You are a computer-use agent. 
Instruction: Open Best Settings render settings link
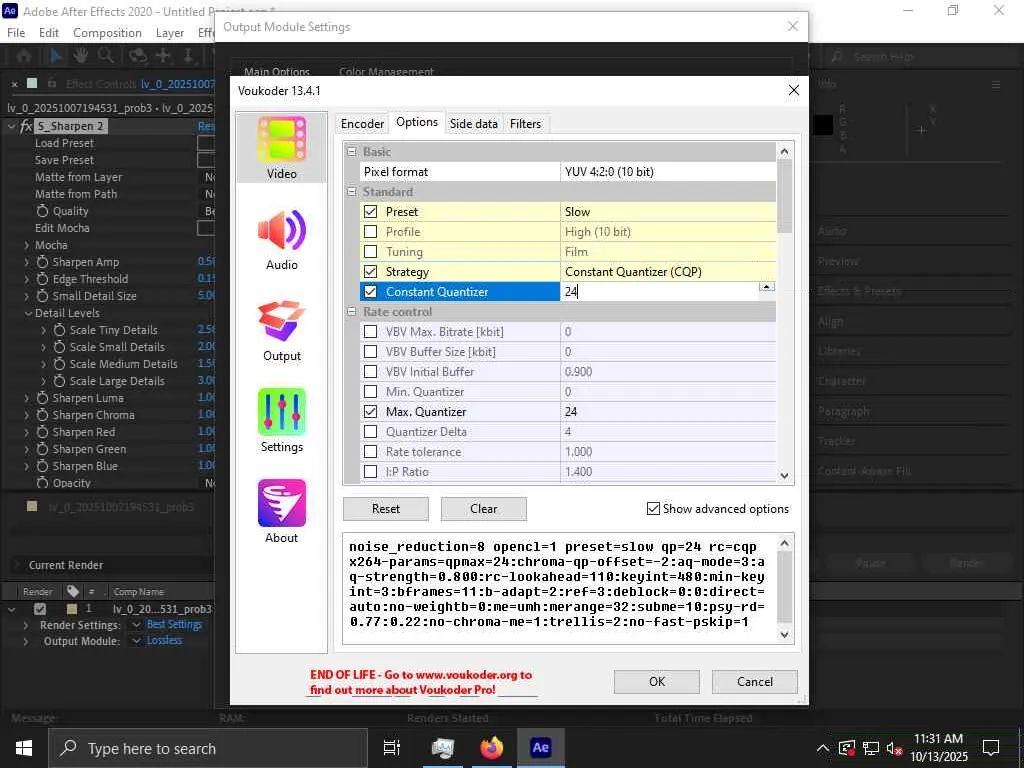click(174, 625)
